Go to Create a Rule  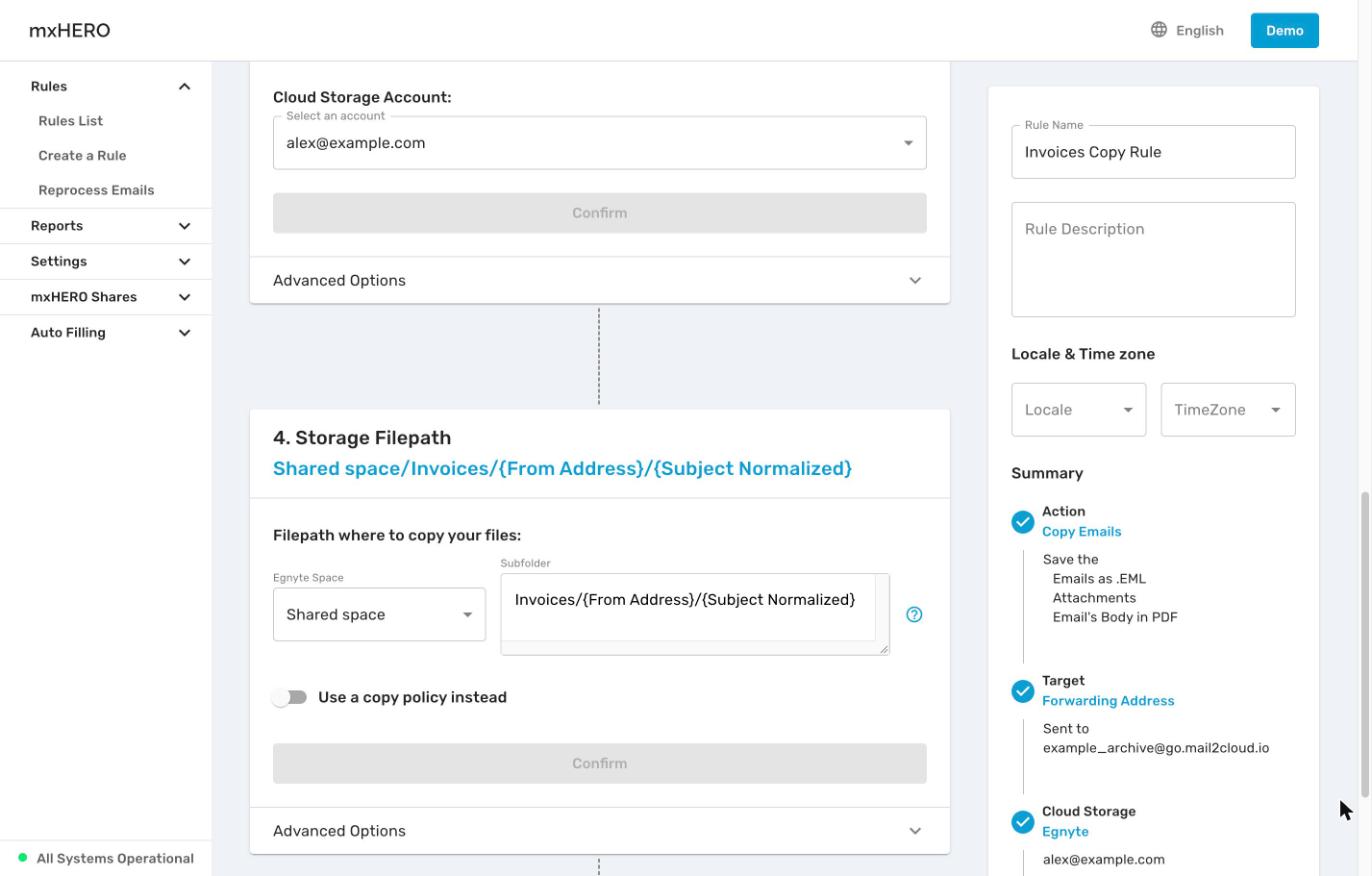(x=82, y=156)
